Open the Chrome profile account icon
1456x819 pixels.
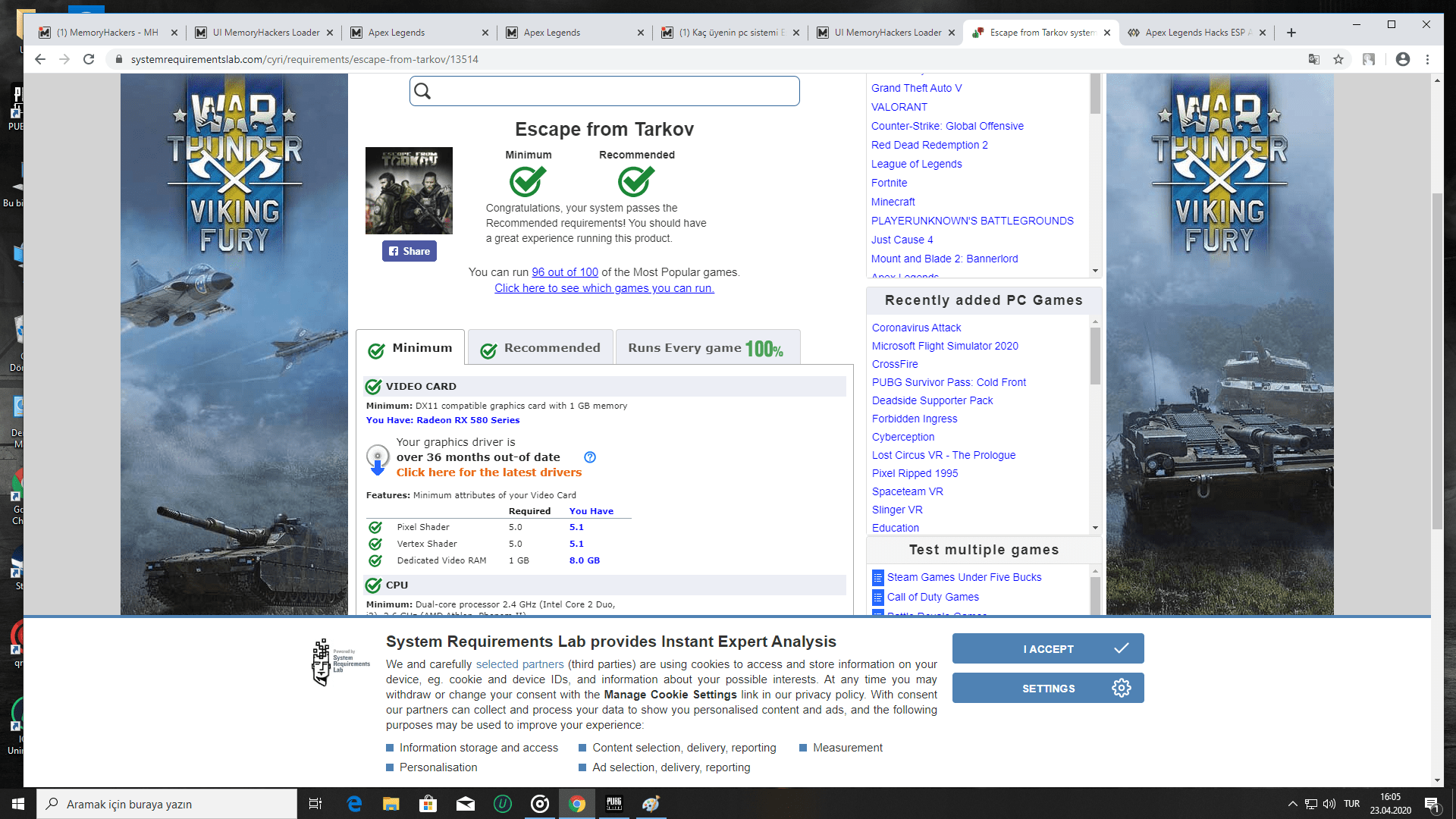tap(1403, 59)
